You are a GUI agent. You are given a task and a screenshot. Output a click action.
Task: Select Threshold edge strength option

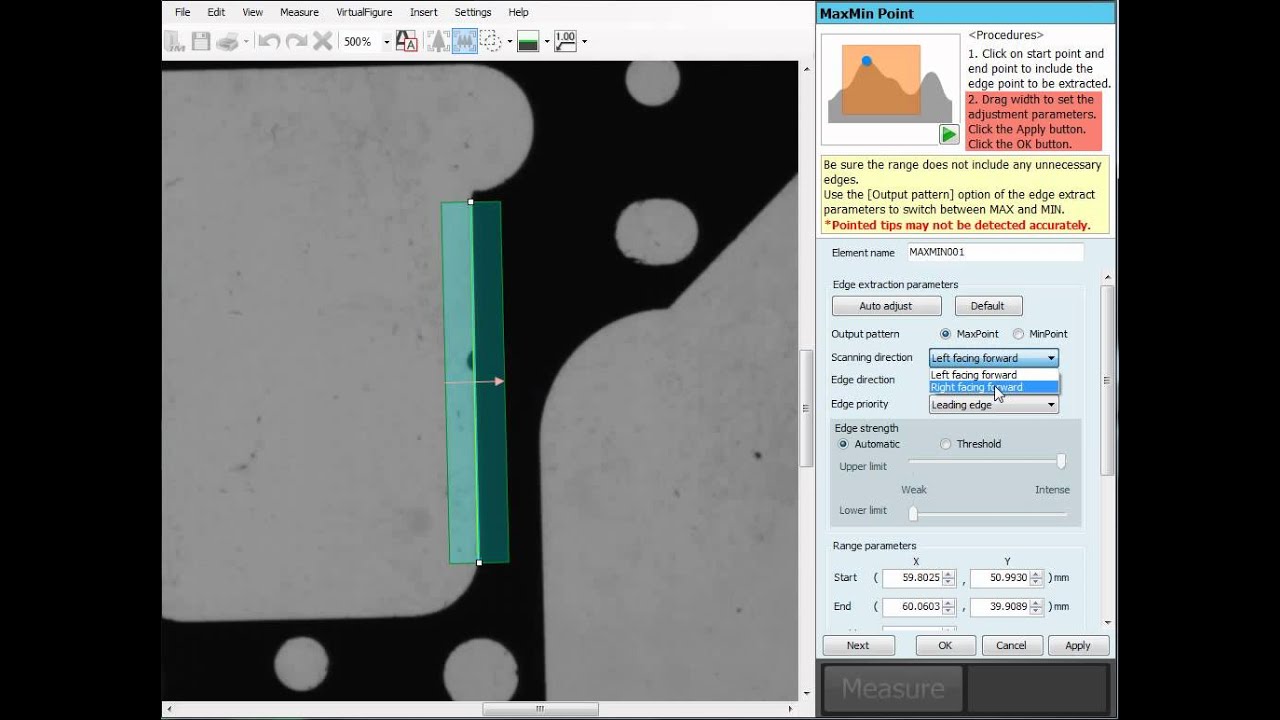945,444
